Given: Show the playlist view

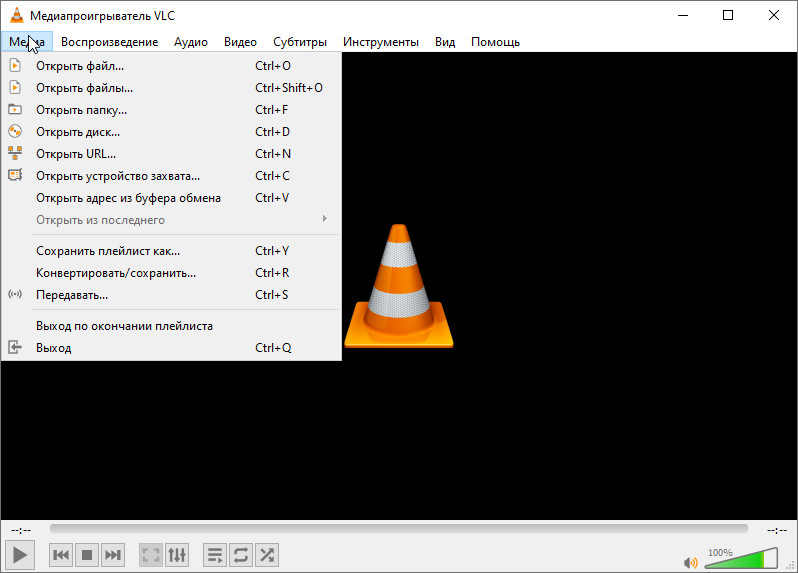Looking at the screenshot, I should coord(214,554).
